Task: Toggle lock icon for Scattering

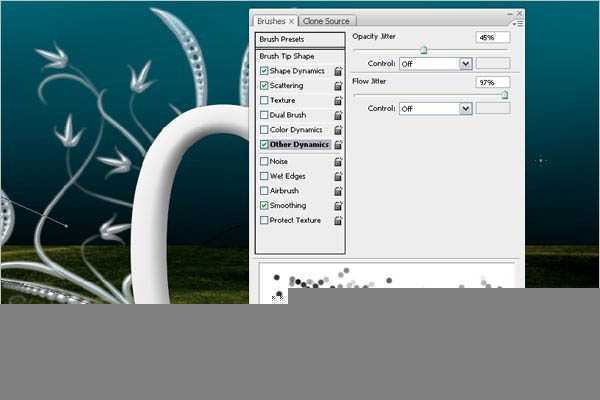Action: [x=338, y=86]
